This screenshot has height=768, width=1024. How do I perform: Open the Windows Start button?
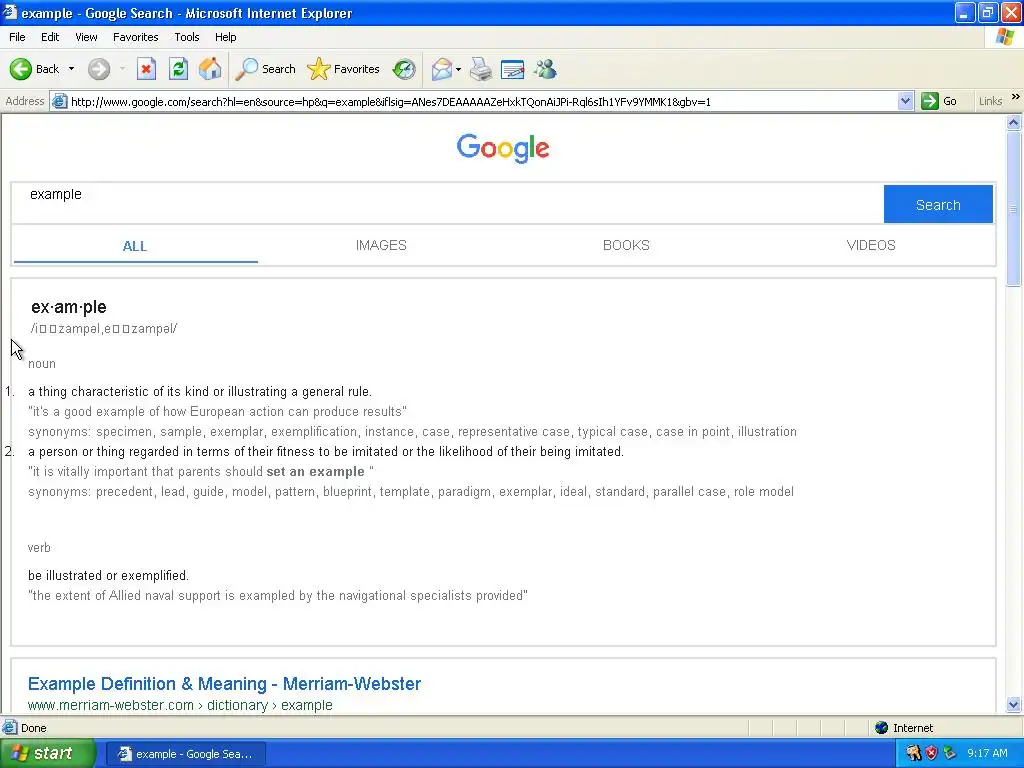[x=47, y=754]
